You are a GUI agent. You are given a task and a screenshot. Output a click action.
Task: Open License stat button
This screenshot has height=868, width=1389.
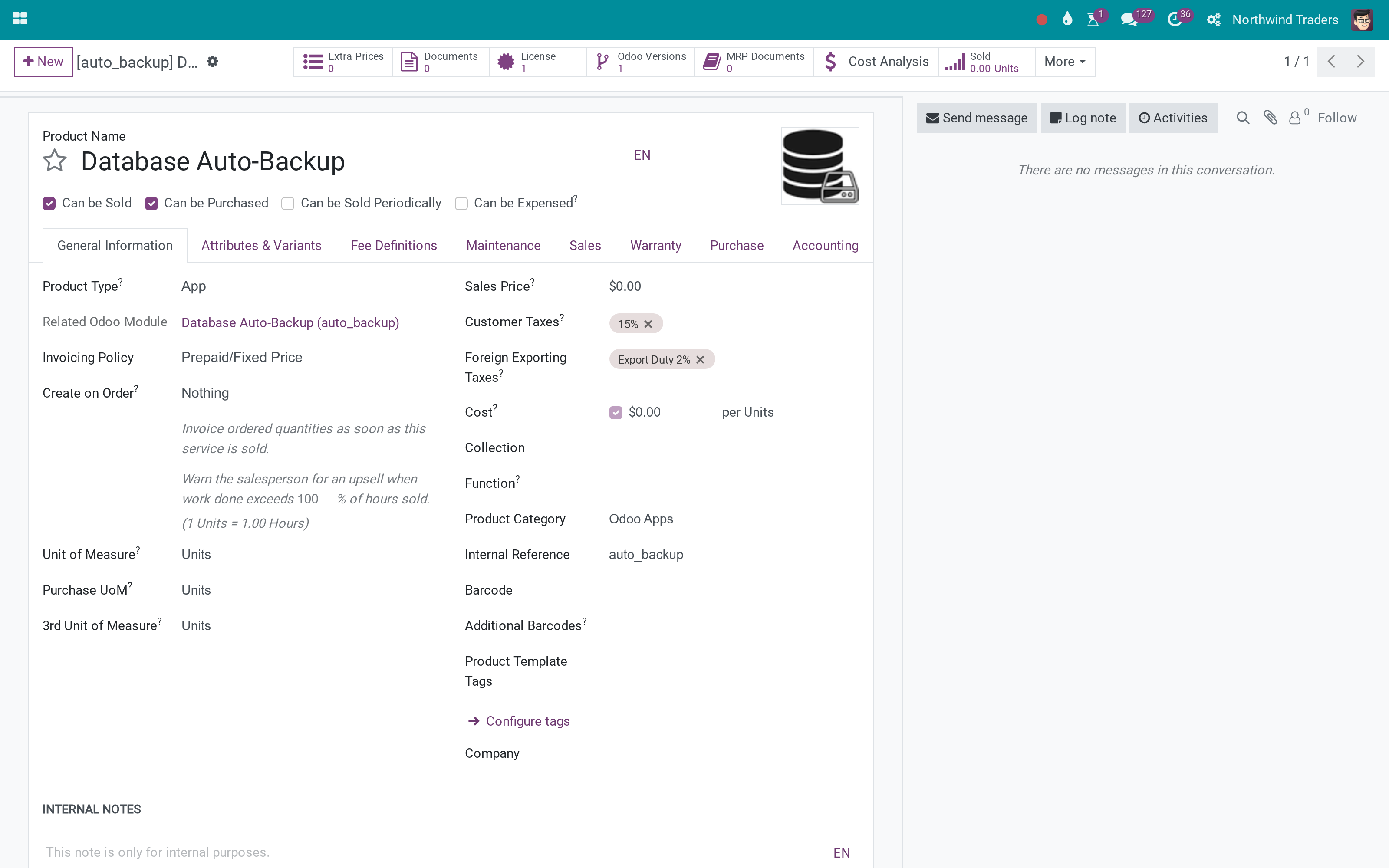(x=537, y=62)
